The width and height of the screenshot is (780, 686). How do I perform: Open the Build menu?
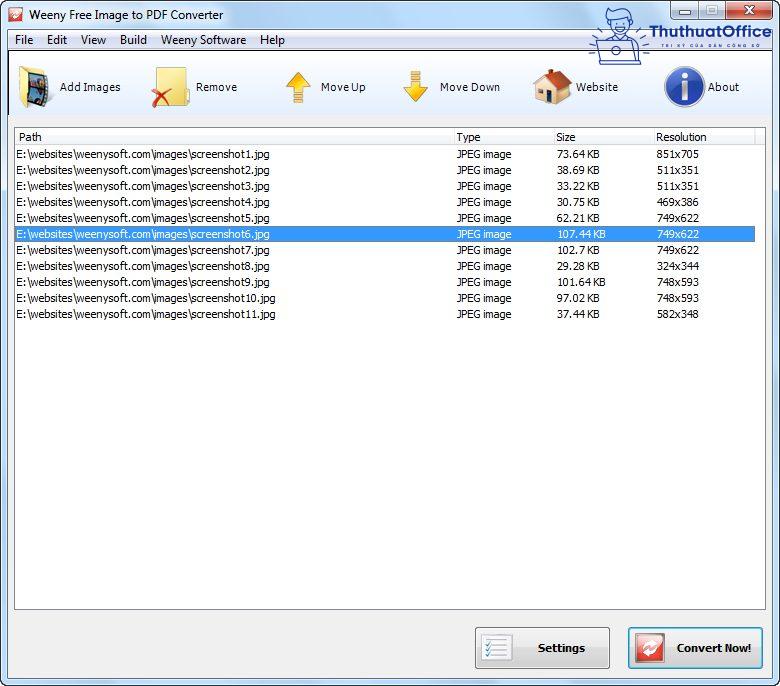point(133,40)
